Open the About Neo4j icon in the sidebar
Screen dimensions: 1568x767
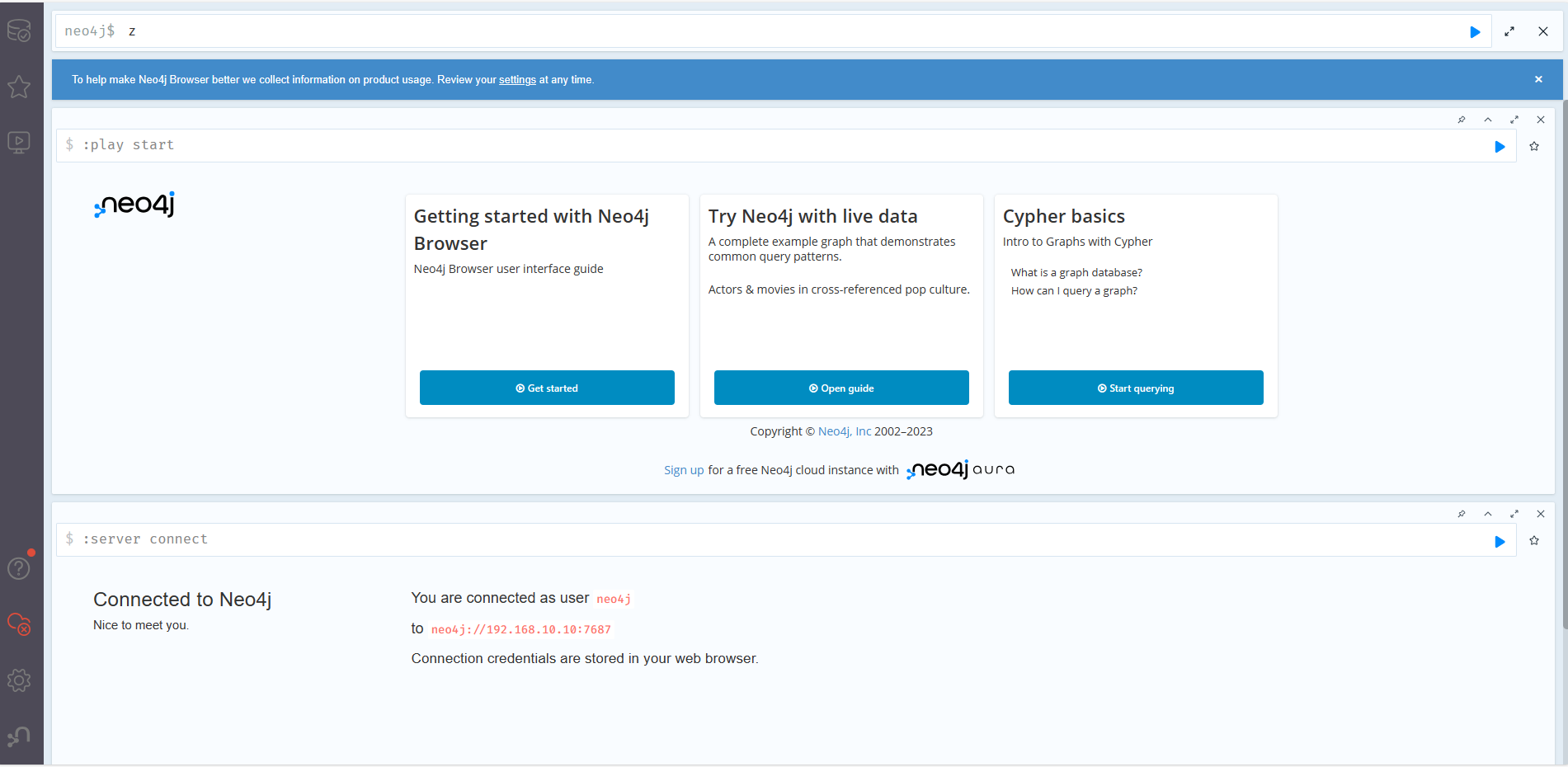tap(19, 736)
